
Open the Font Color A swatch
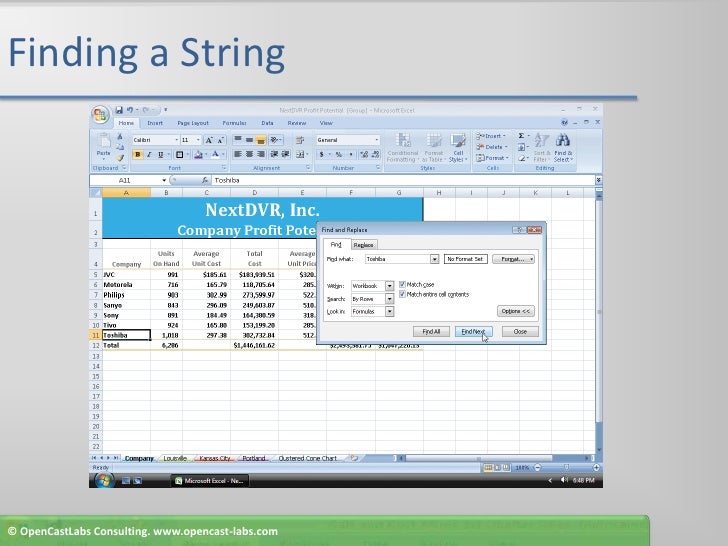215,155
